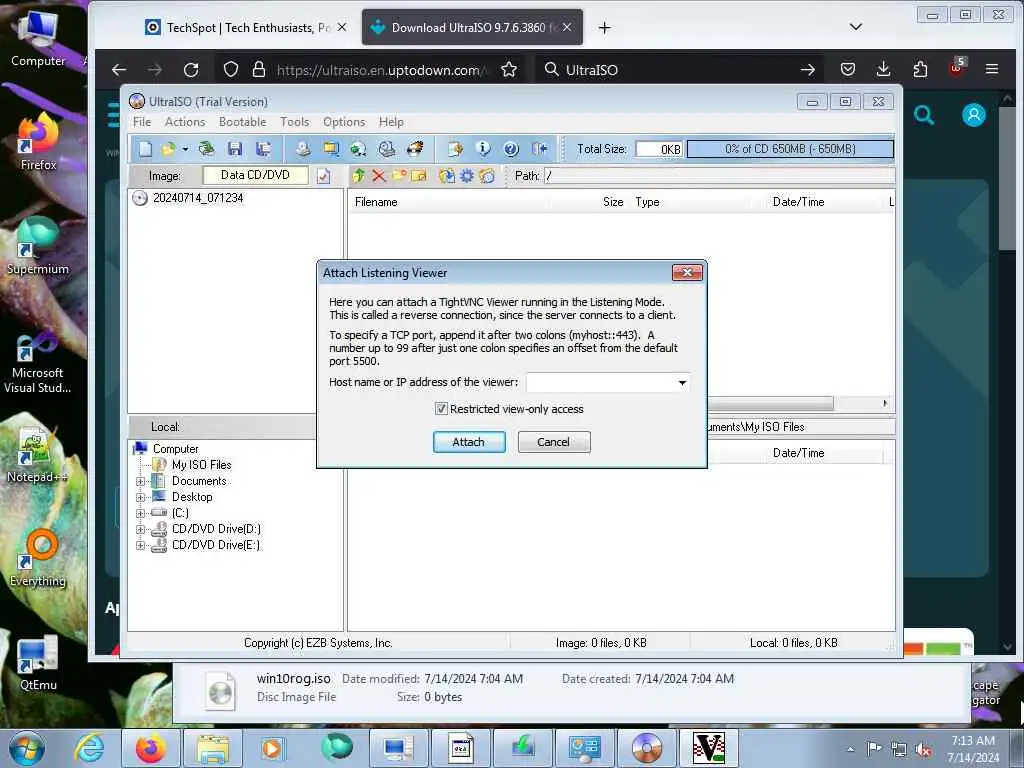This screenshot has height=768, width=1024.
Task: Click the blue gear Properties icon
Action: [x=467, y=176]
